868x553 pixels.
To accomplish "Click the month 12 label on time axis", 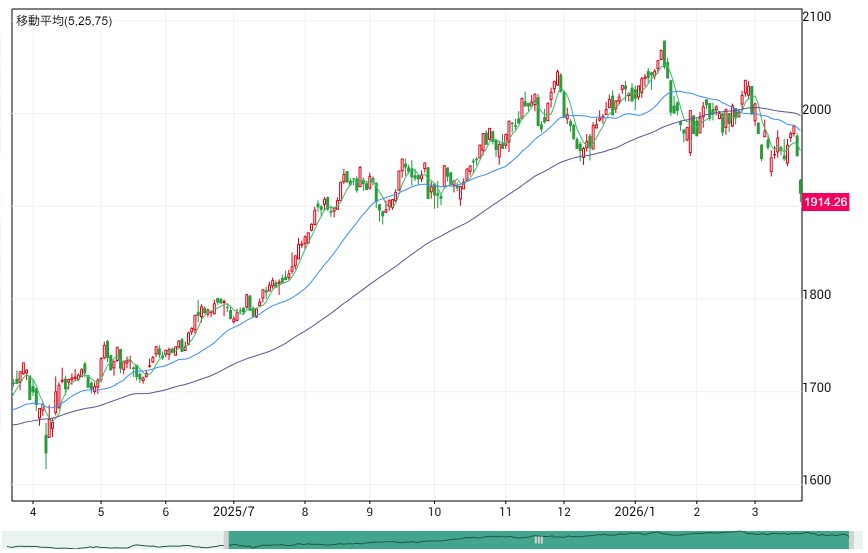I will 564,511.
